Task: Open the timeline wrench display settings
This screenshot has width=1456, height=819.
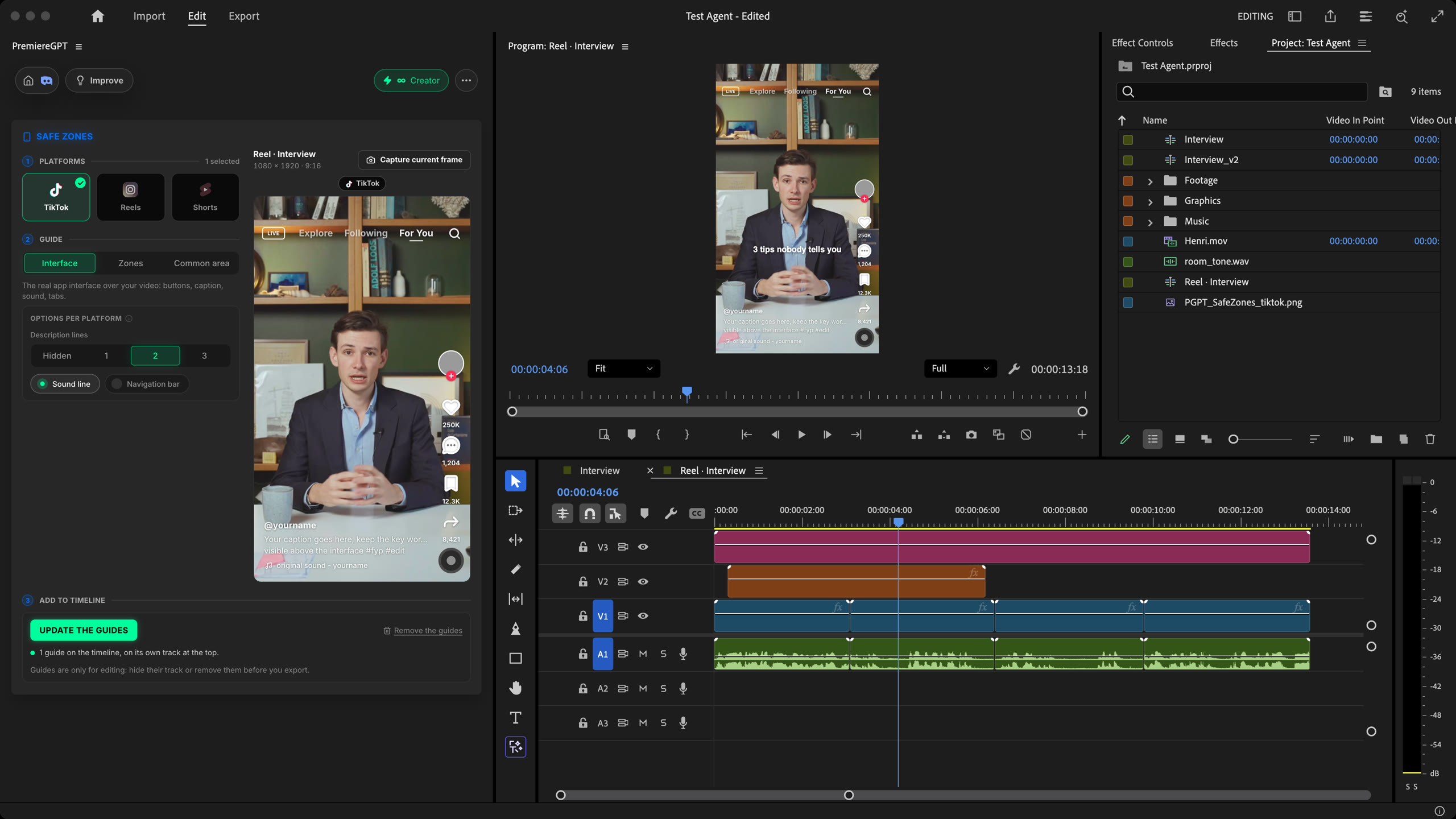Action: pos(671,514)
